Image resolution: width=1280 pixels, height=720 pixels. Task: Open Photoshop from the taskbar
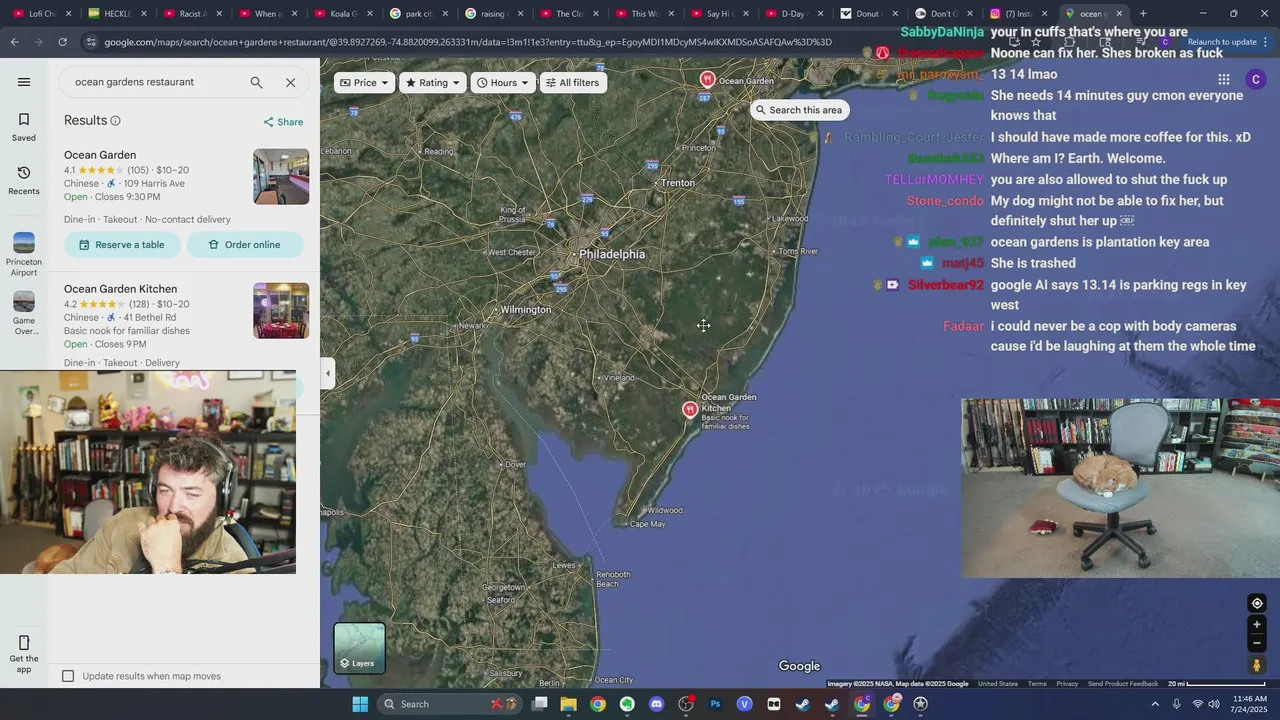coord(715,704)
